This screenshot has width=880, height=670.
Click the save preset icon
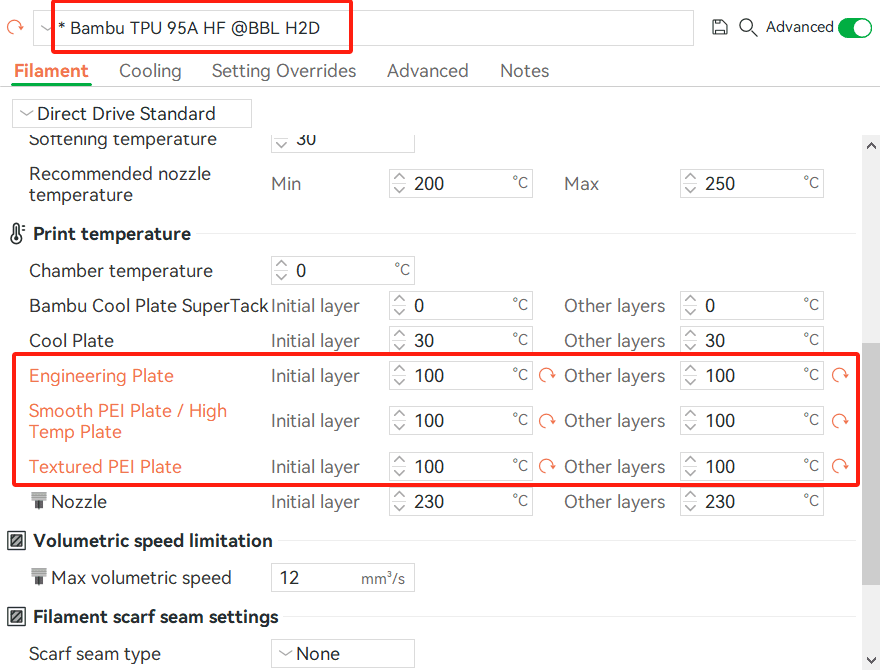[x=719, y=27]
